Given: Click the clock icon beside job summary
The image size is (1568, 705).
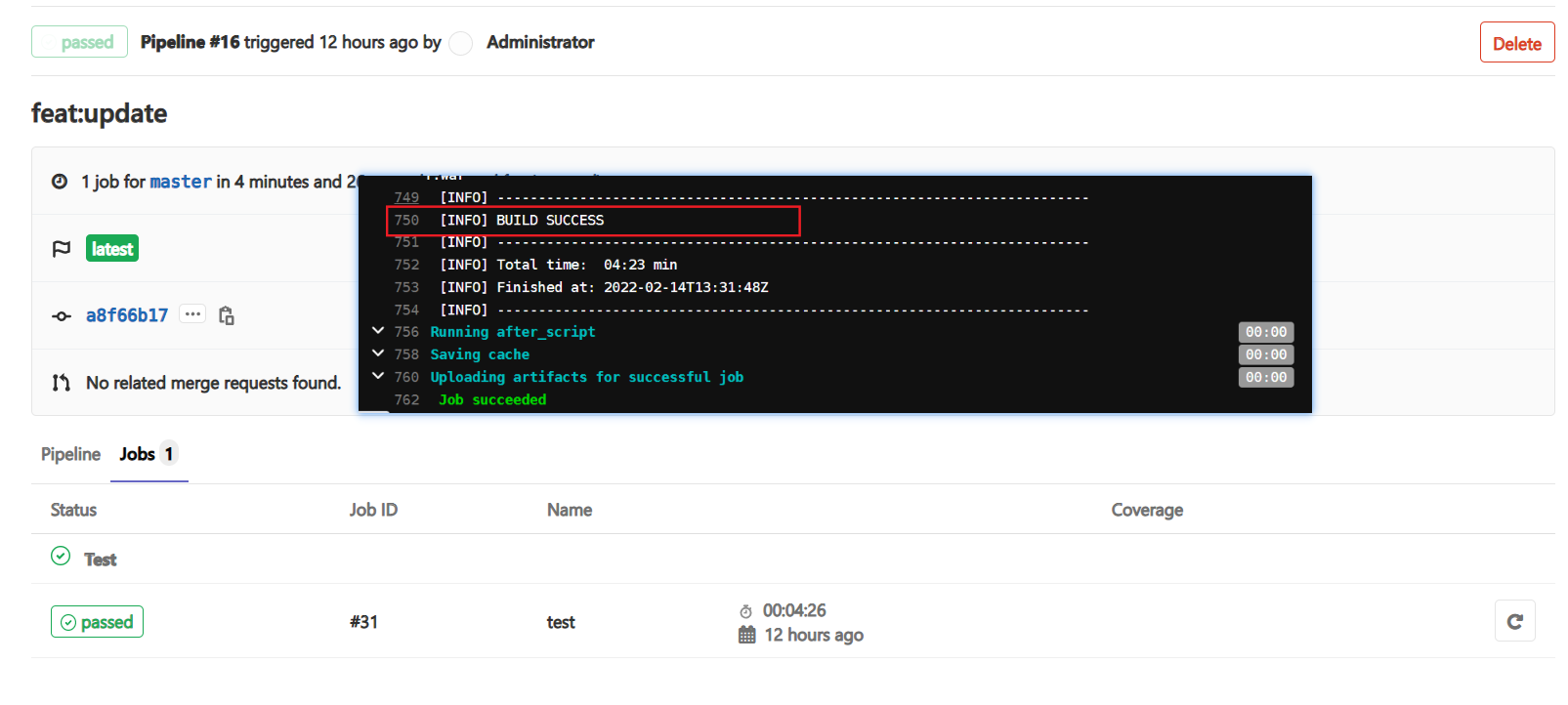Looking at the screenshot, I should point(60,182).
